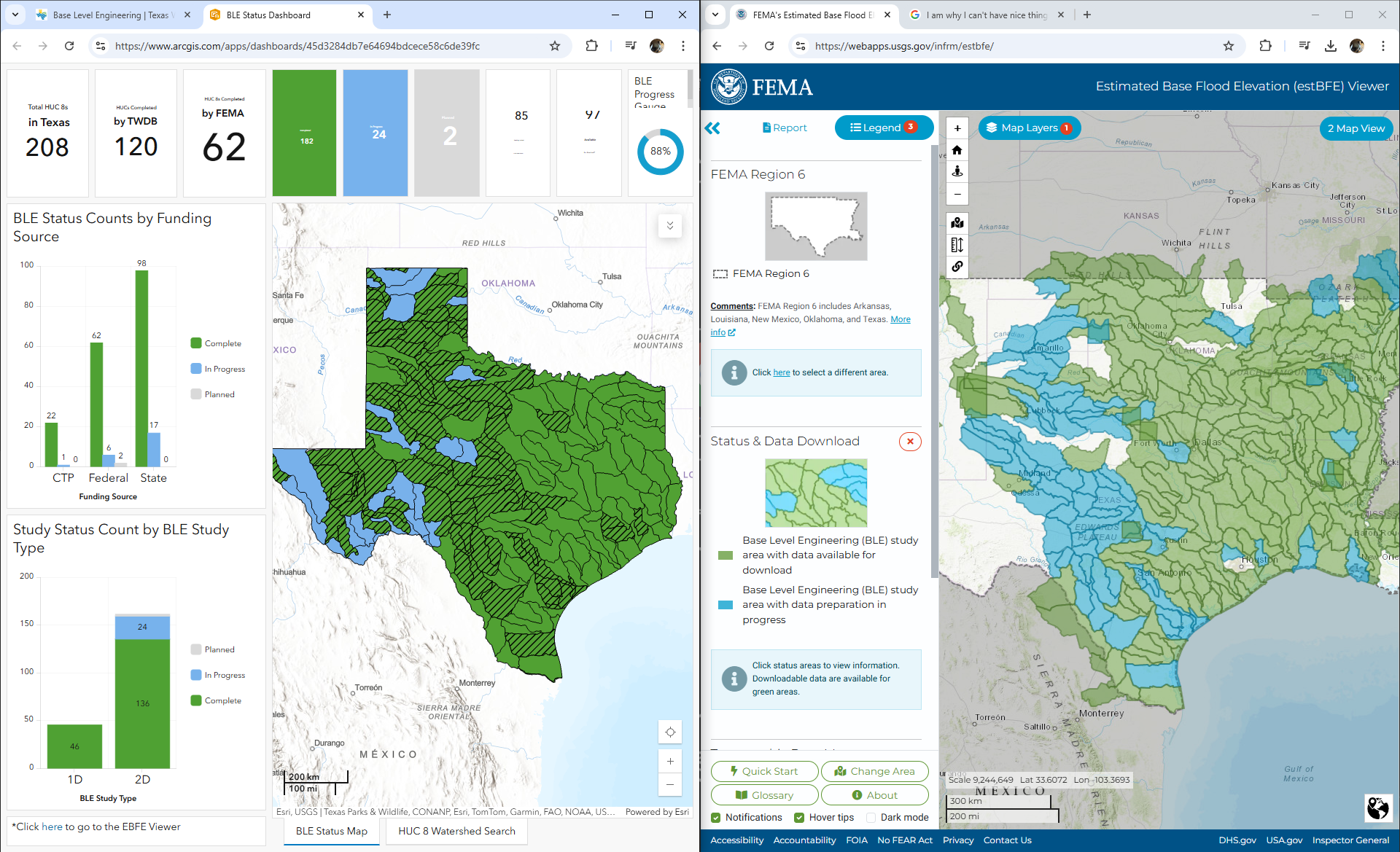The width and height of the screenshot is (1400, 852).
Task: Open the Map Layers dropdown
Action: click(1029, 128)
